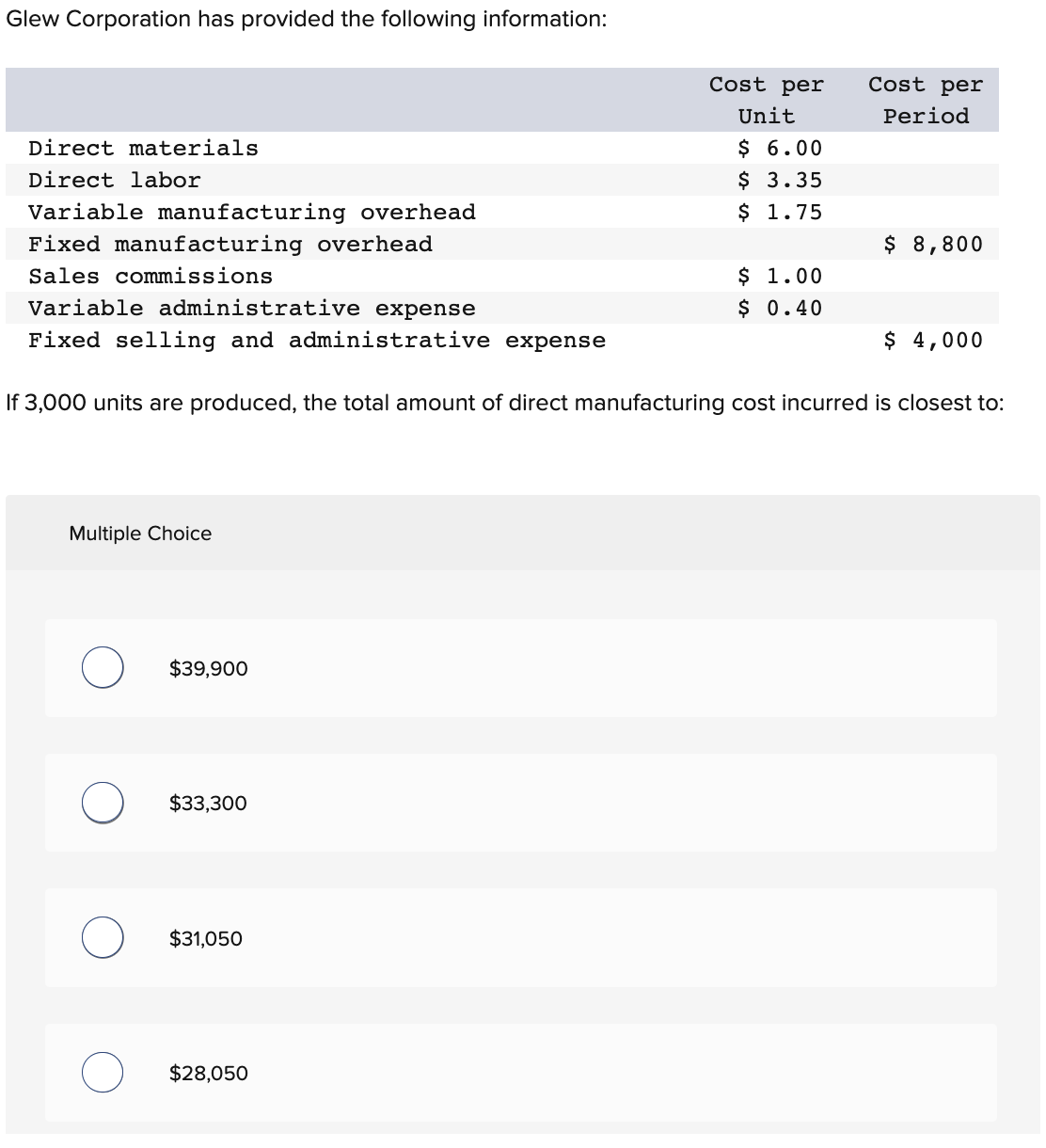Click the Glew Corporation intro text
This screenshot has height=1148, width=1046.
pos(306,20)
